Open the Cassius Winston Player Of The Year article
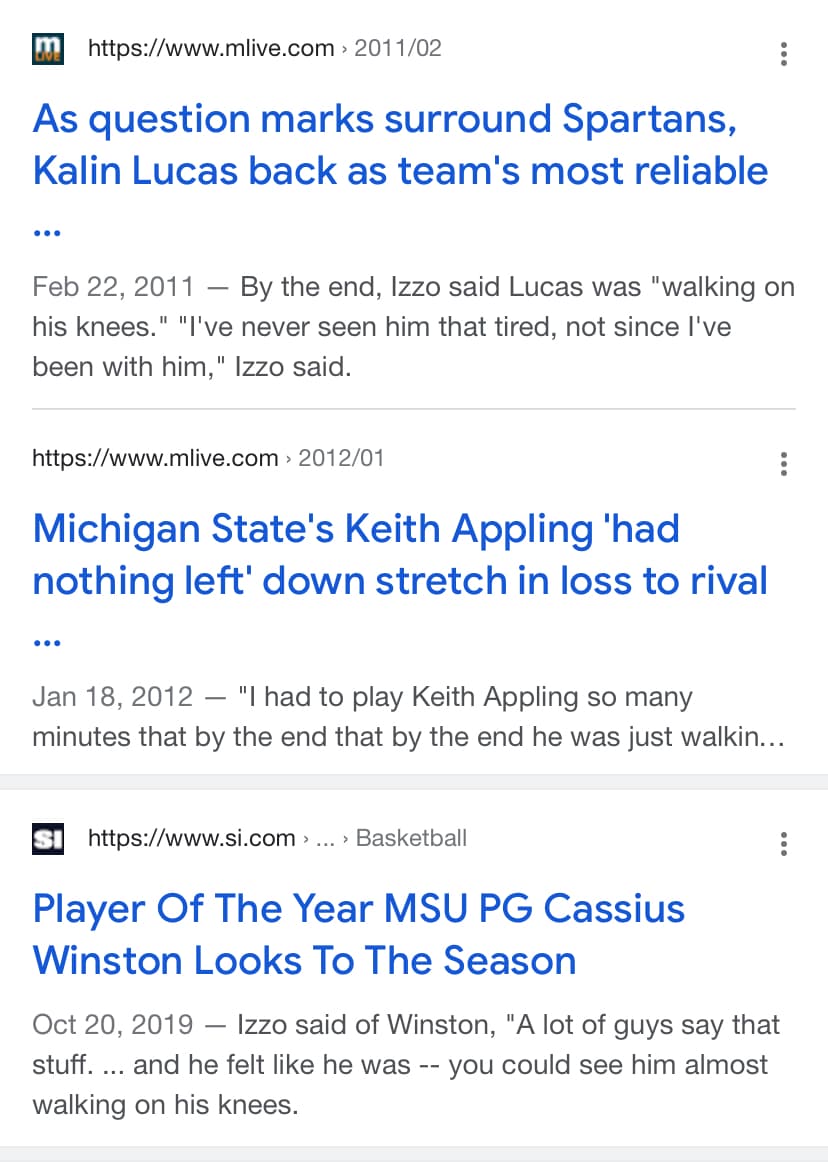This screenshot has width=828, height=1162. (358, 934)
